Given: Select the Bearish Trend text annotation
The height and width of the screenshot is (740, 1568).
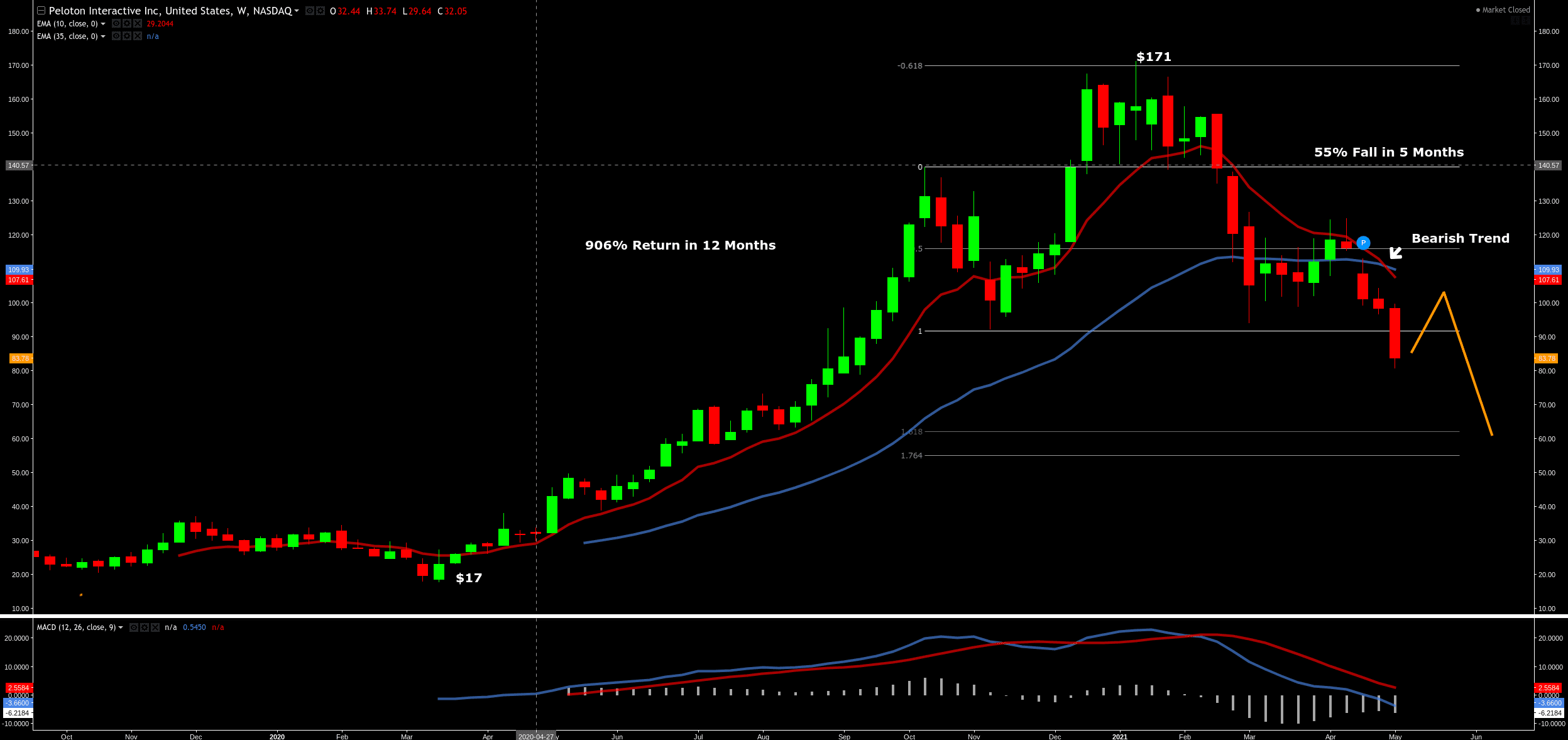Looking at the screenshot, I should [1460, 238].
